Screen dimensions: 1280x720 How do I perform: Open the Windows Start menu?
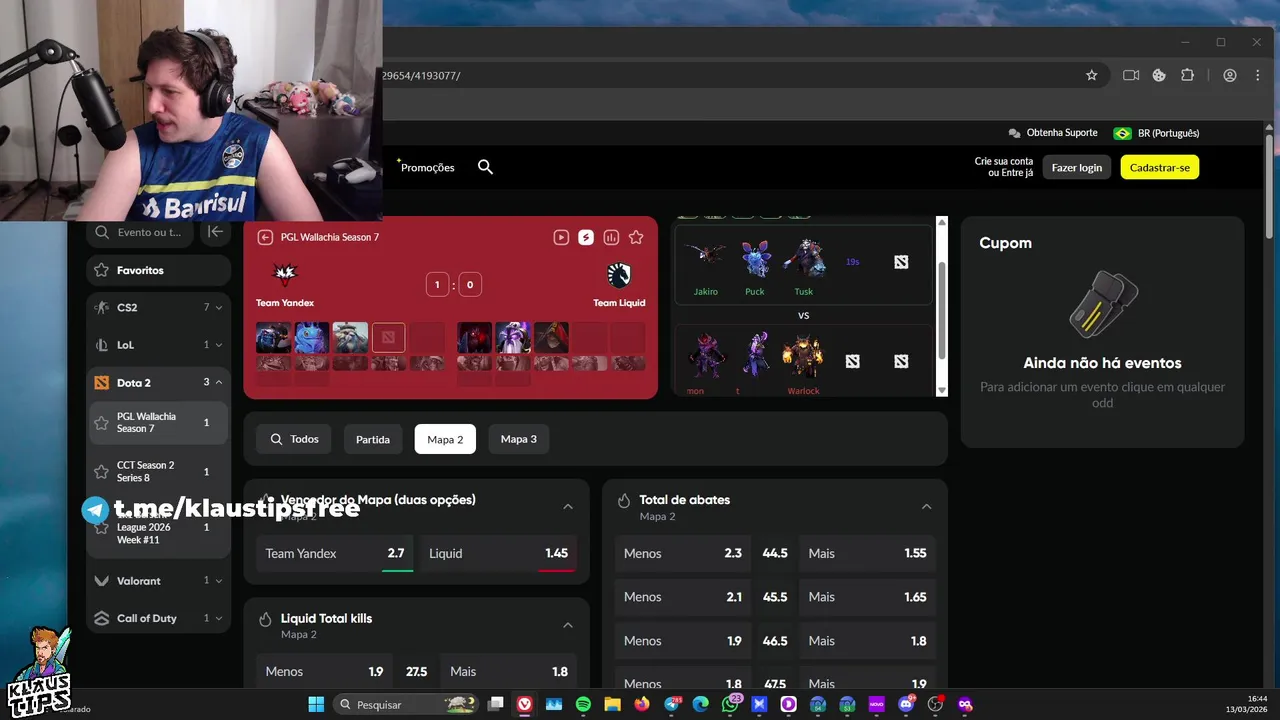(x=316, y=704)
